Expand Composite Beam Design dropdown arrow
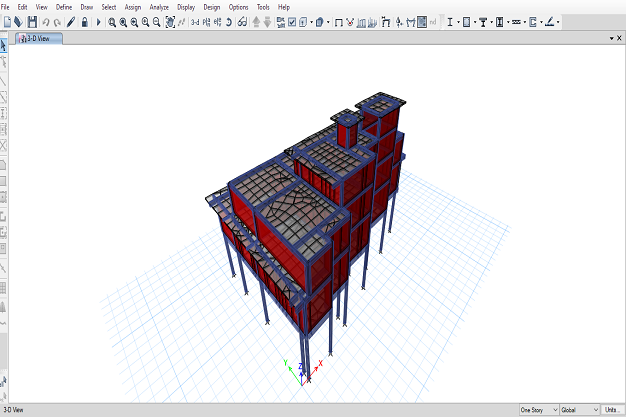Screen dimensions: 626x417 491,22
